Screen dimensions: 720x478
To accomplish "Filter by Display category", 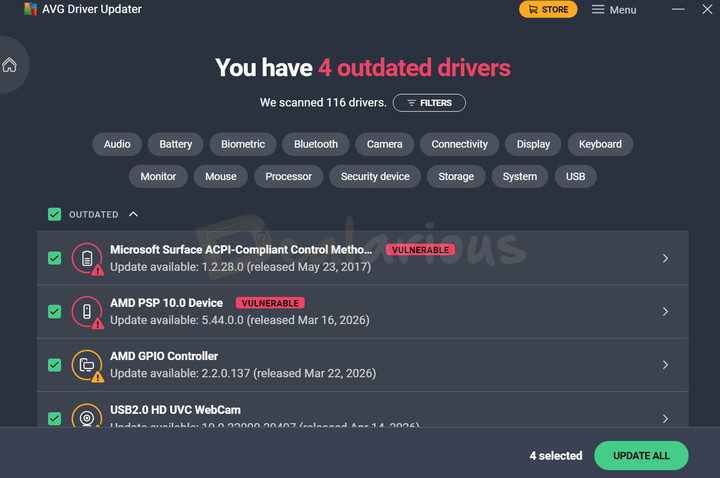I will [533, 144].
